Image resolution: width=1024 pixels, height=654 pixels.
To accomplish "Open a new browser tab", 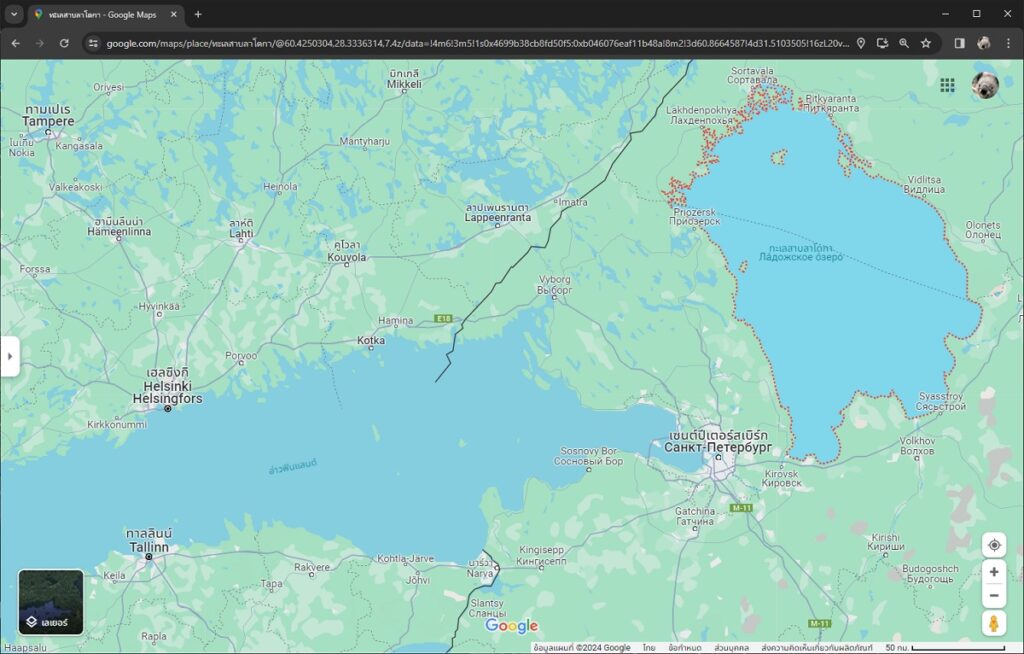I will click(198, 14).
